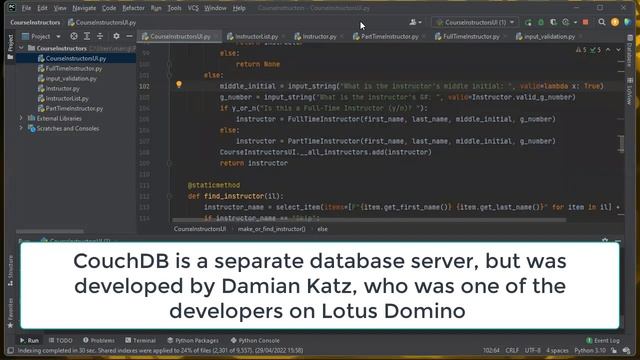Select InstructorList.py in the project tree
This screenshot has height=360, width=640.
click(67, 98)
